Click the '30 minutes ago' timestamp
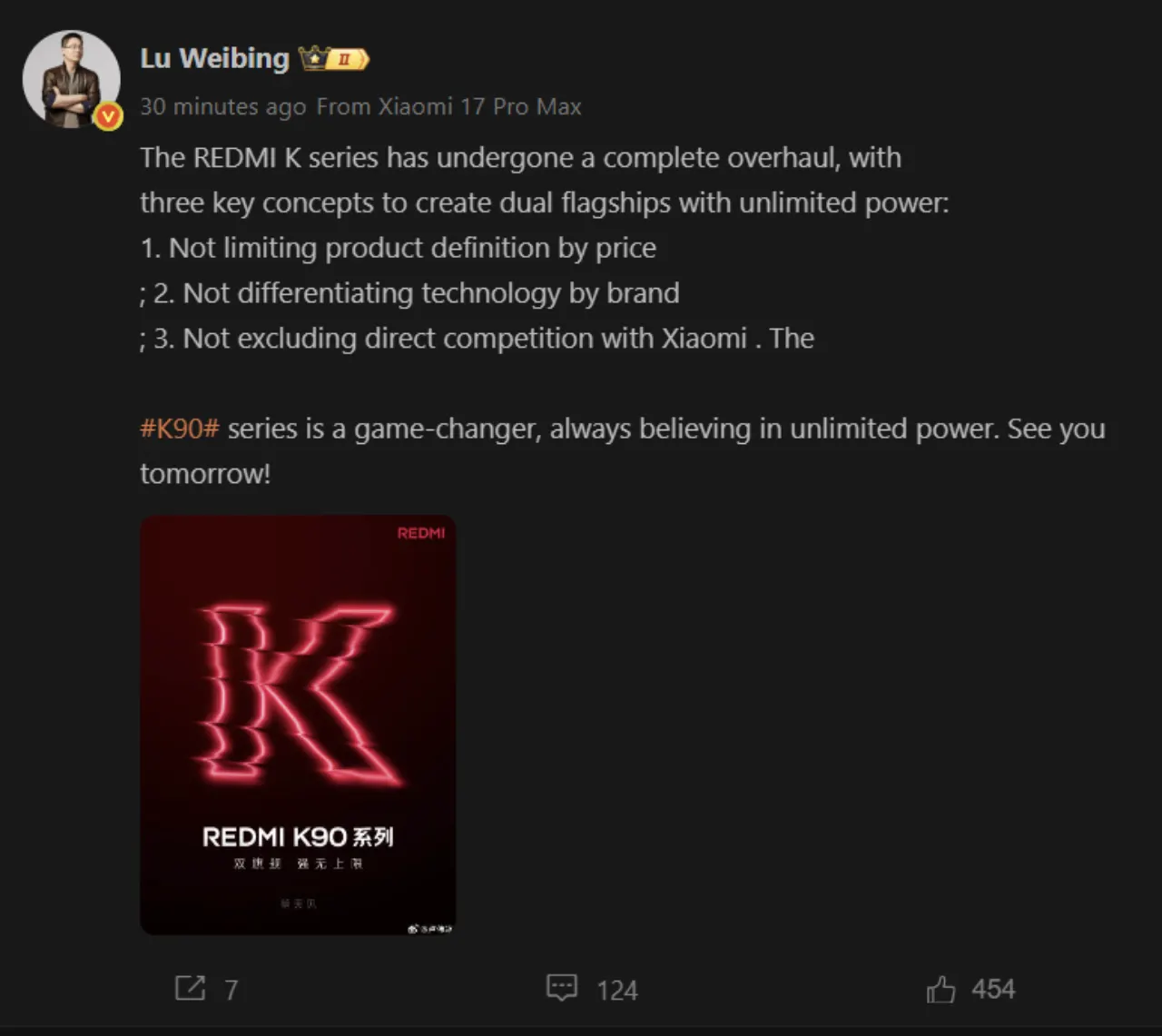Viewport: 1162px width, 1036px height. coord(222,107)
